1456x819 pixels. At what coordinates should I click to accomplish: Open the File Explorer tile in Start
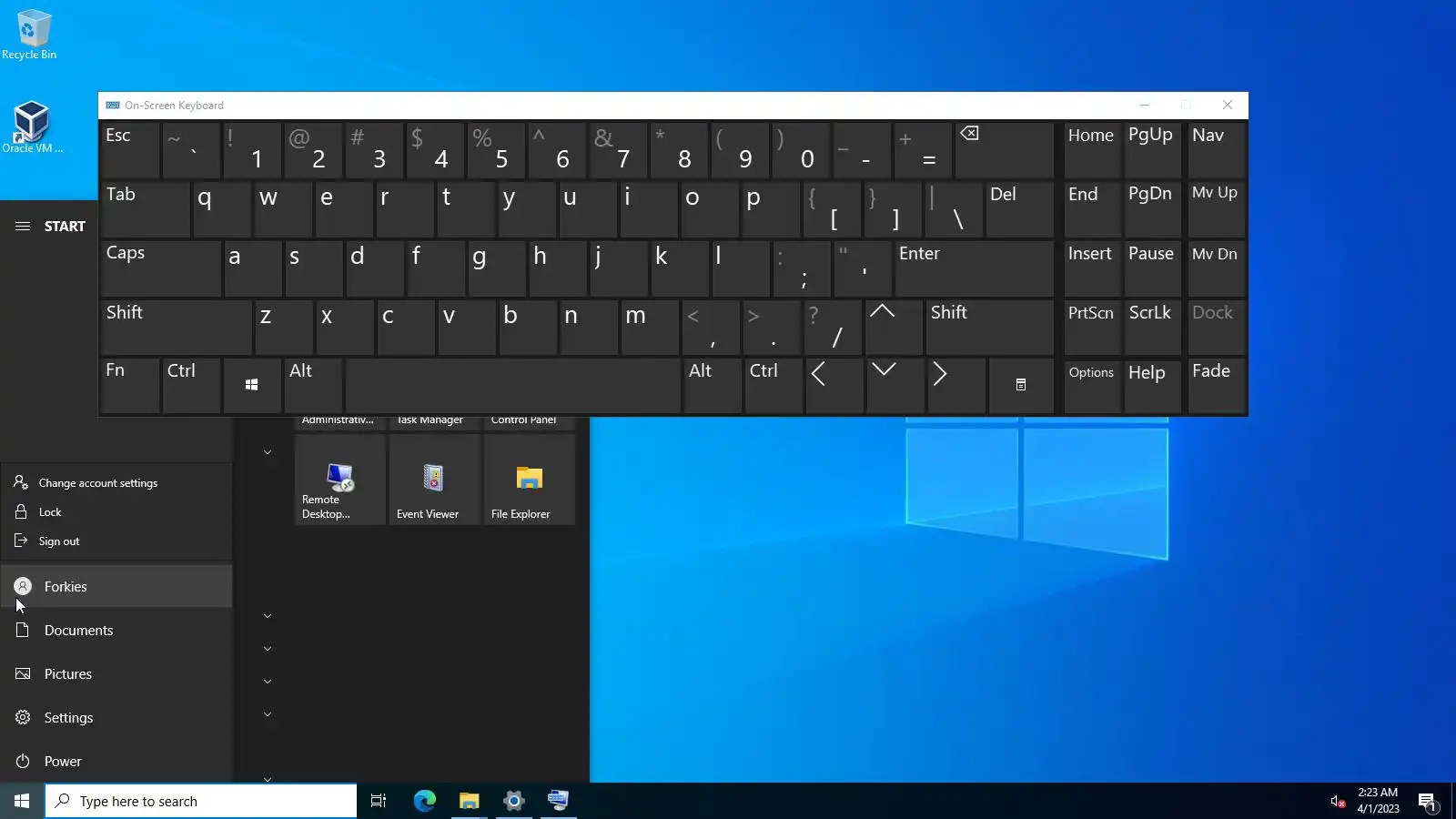point(529,480)
